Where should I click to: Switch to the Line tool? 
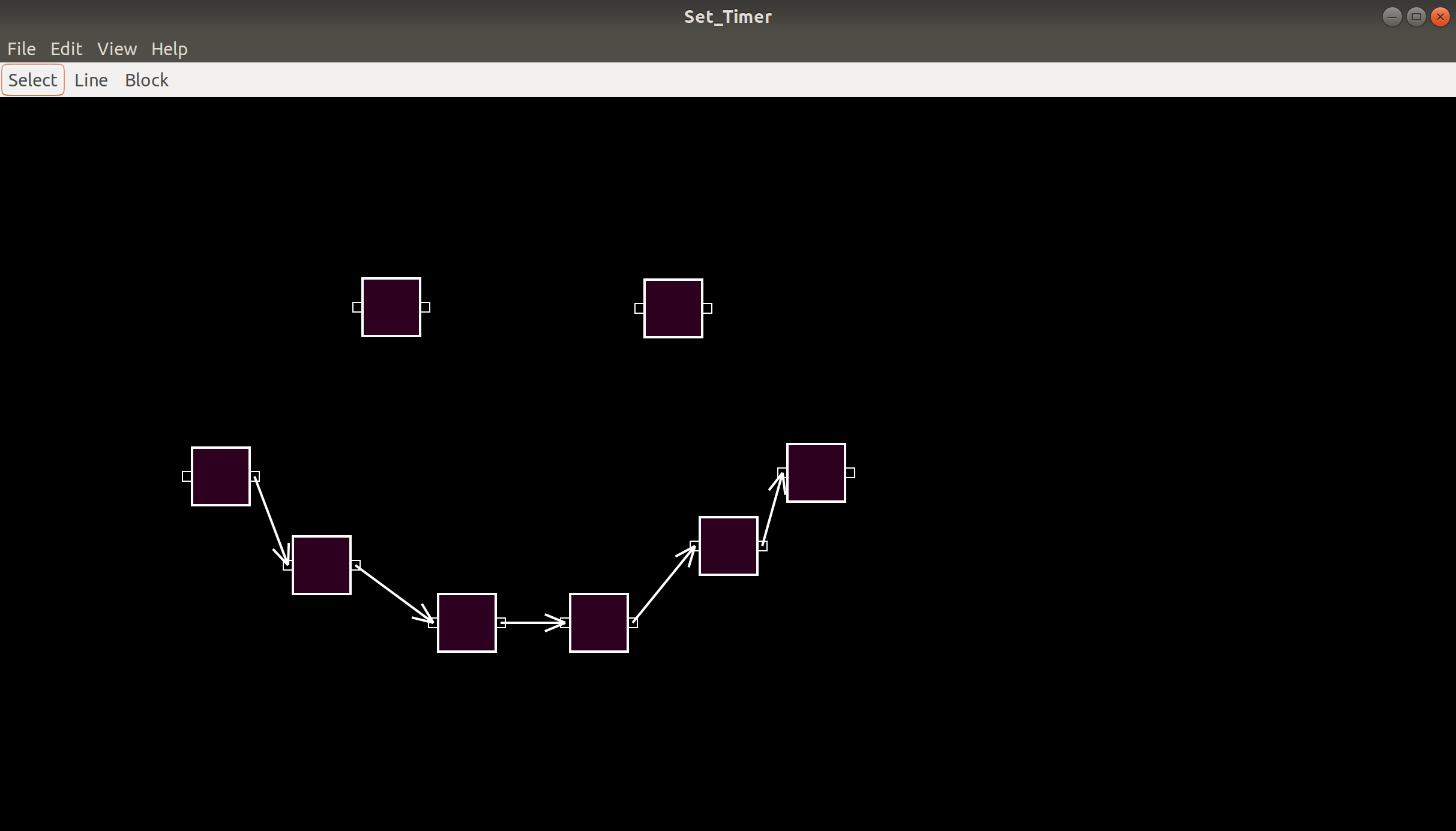[x=91, y=80]
